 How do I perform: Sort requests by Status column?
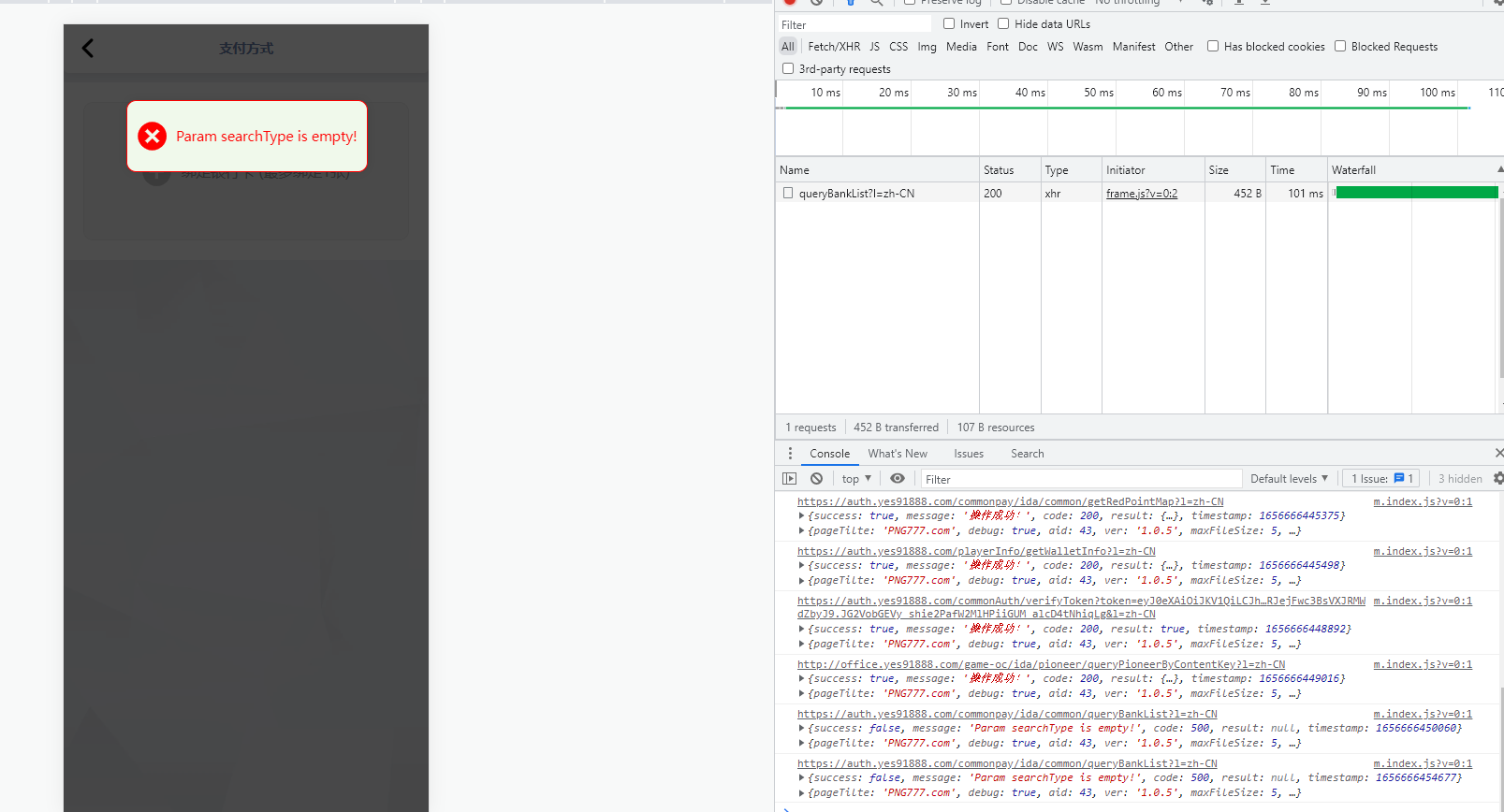pos(1010,170)
